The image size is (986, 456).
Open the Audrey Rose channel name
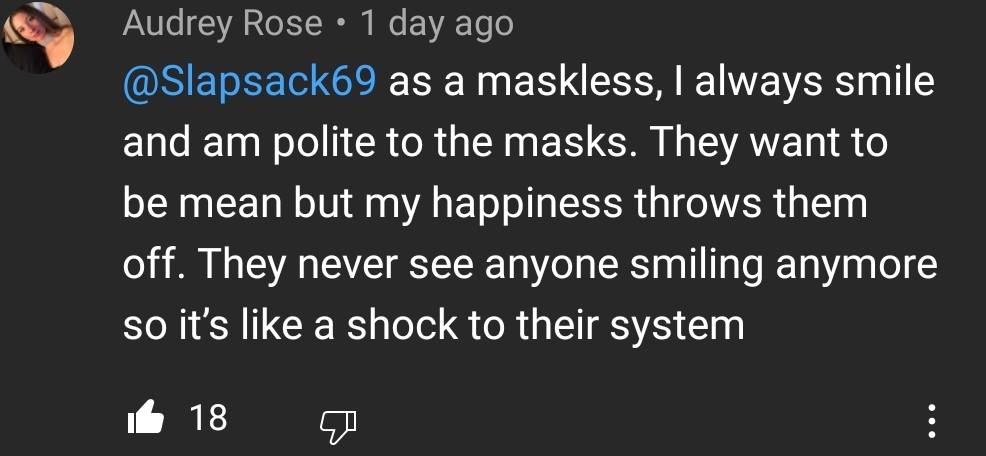(223, 25)
